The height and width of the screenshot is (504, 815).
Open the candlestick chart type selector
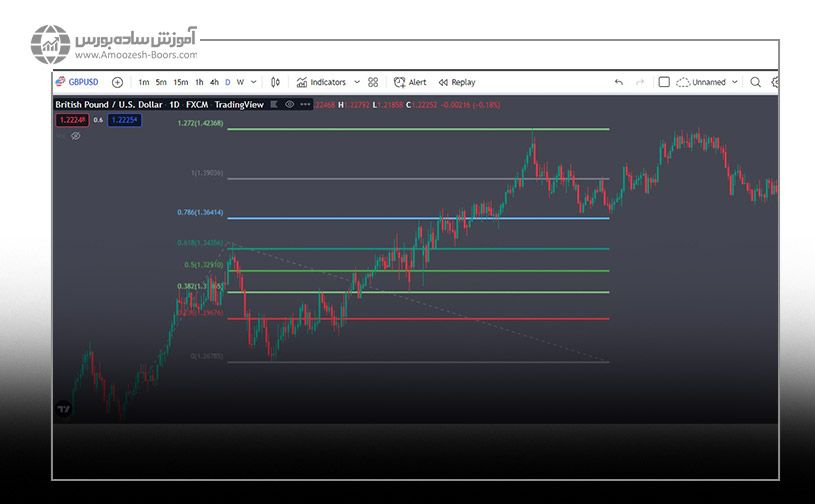[x=276, y=82]
